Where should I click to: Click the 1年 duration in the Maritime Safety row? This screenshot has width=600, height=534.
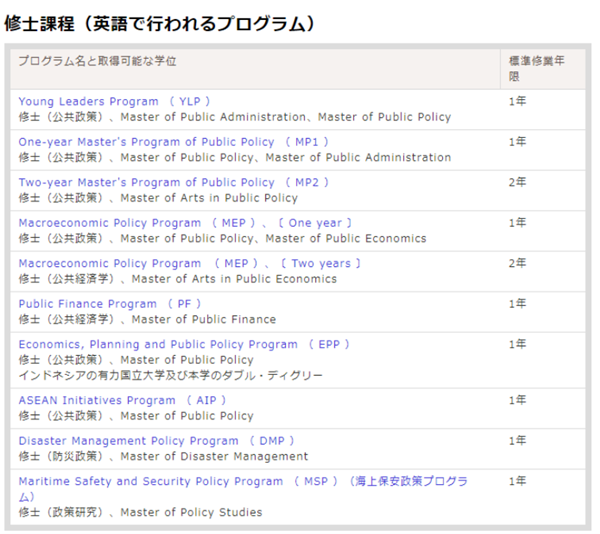coord(517,482)
